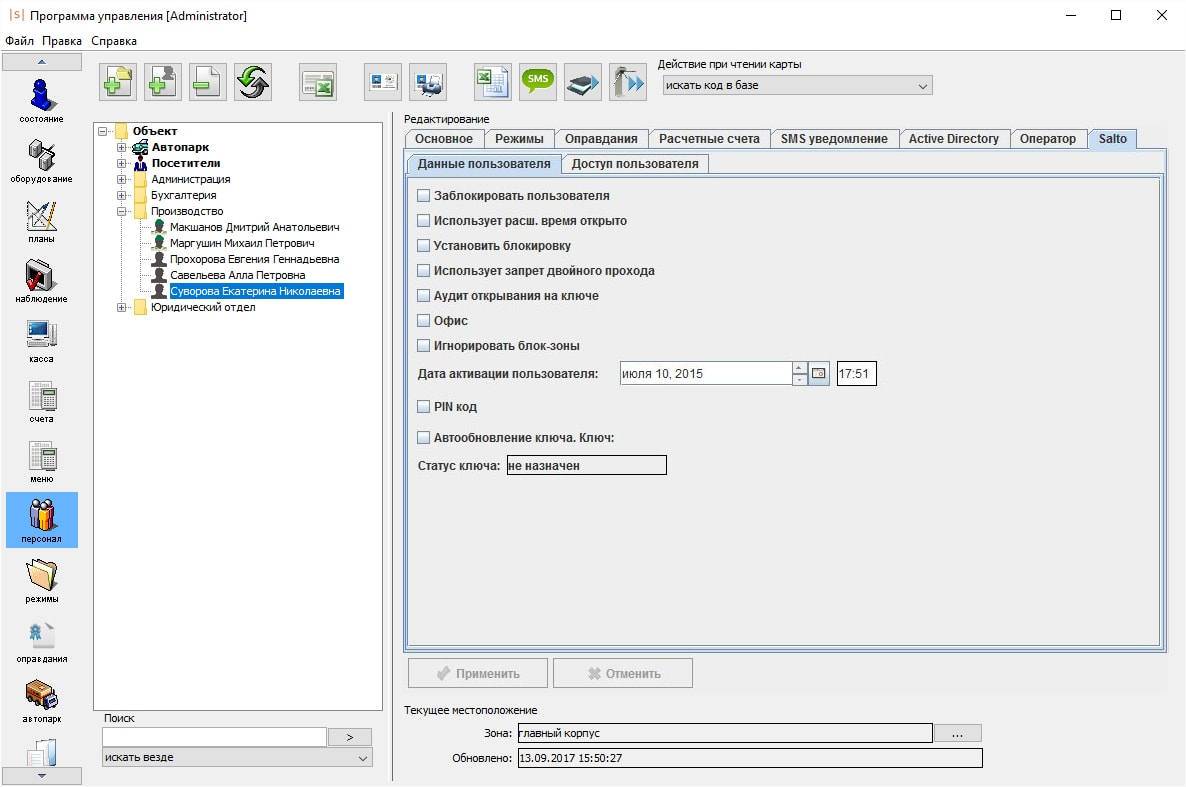The height and width of the screenshot is (787, 1186).
Task: Click the add folder toolbar icon
Action: pyautogui.click(x=118, y=83)
